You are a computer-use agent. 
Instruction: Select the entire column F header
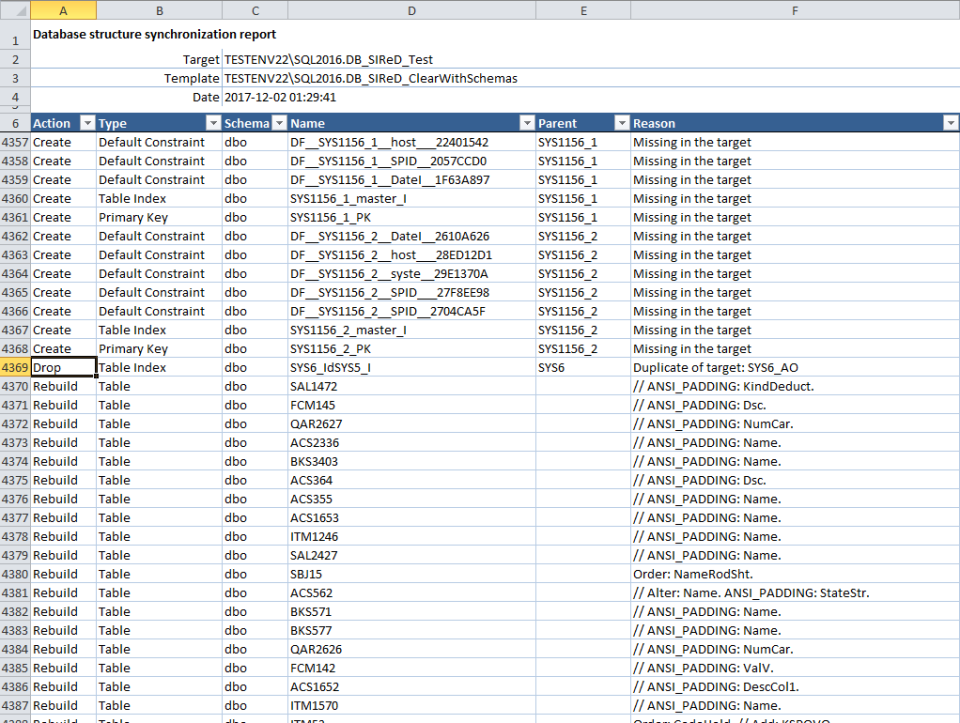pyautogui.click(x=794, y=9)
